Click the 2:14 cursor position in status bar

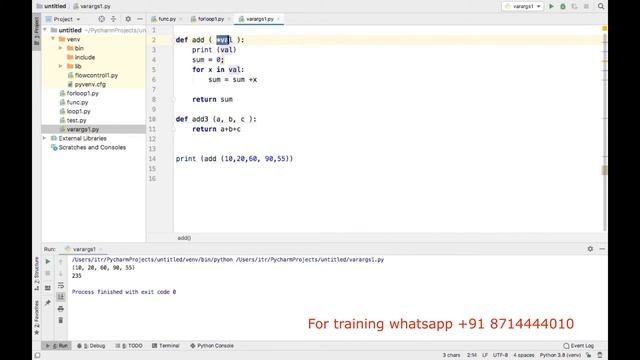coord(472,355)
